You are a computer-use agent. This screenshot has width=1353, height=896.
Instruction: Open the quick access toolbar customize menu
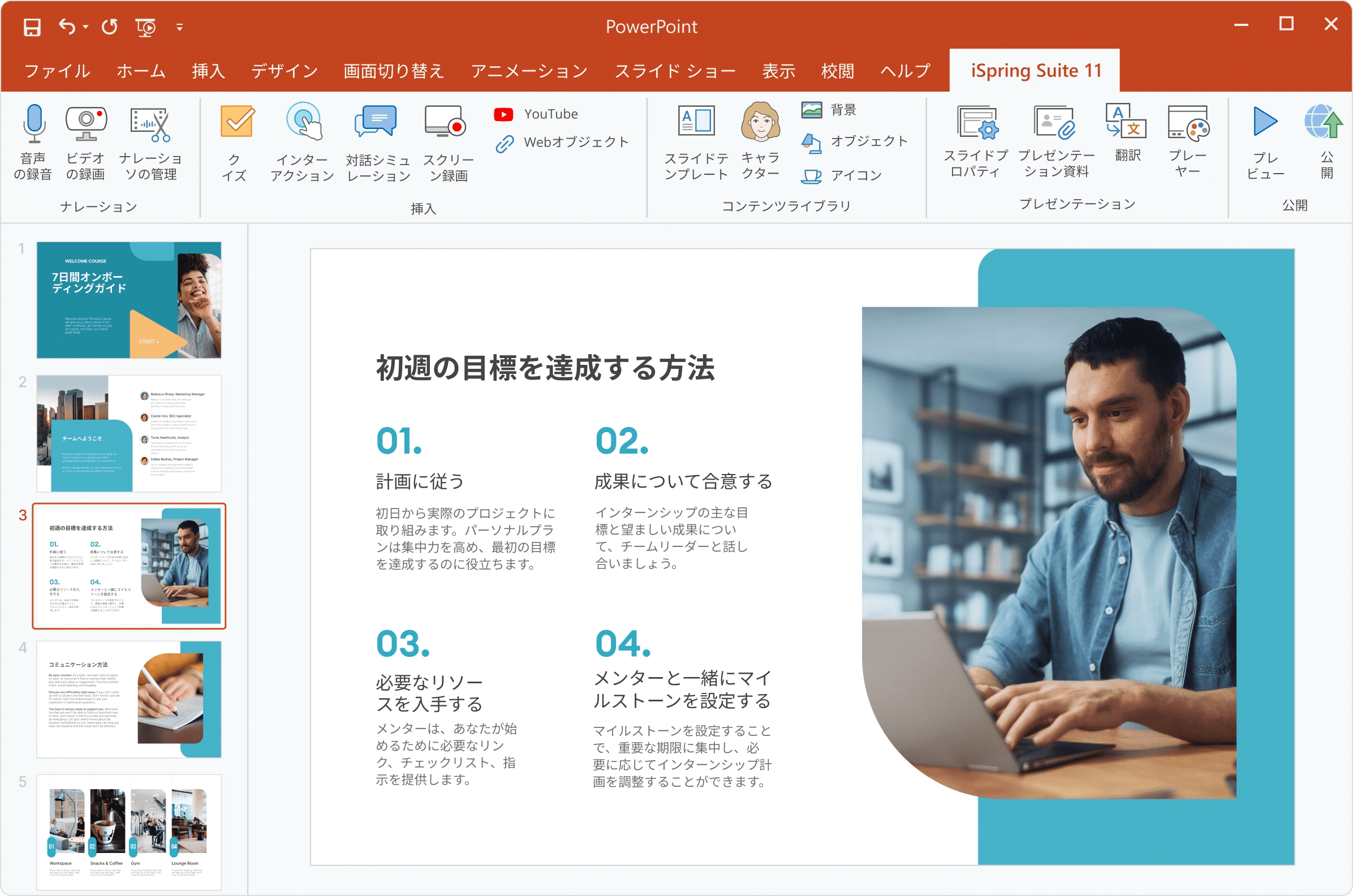pyautogui.click(x=179, y=27)
